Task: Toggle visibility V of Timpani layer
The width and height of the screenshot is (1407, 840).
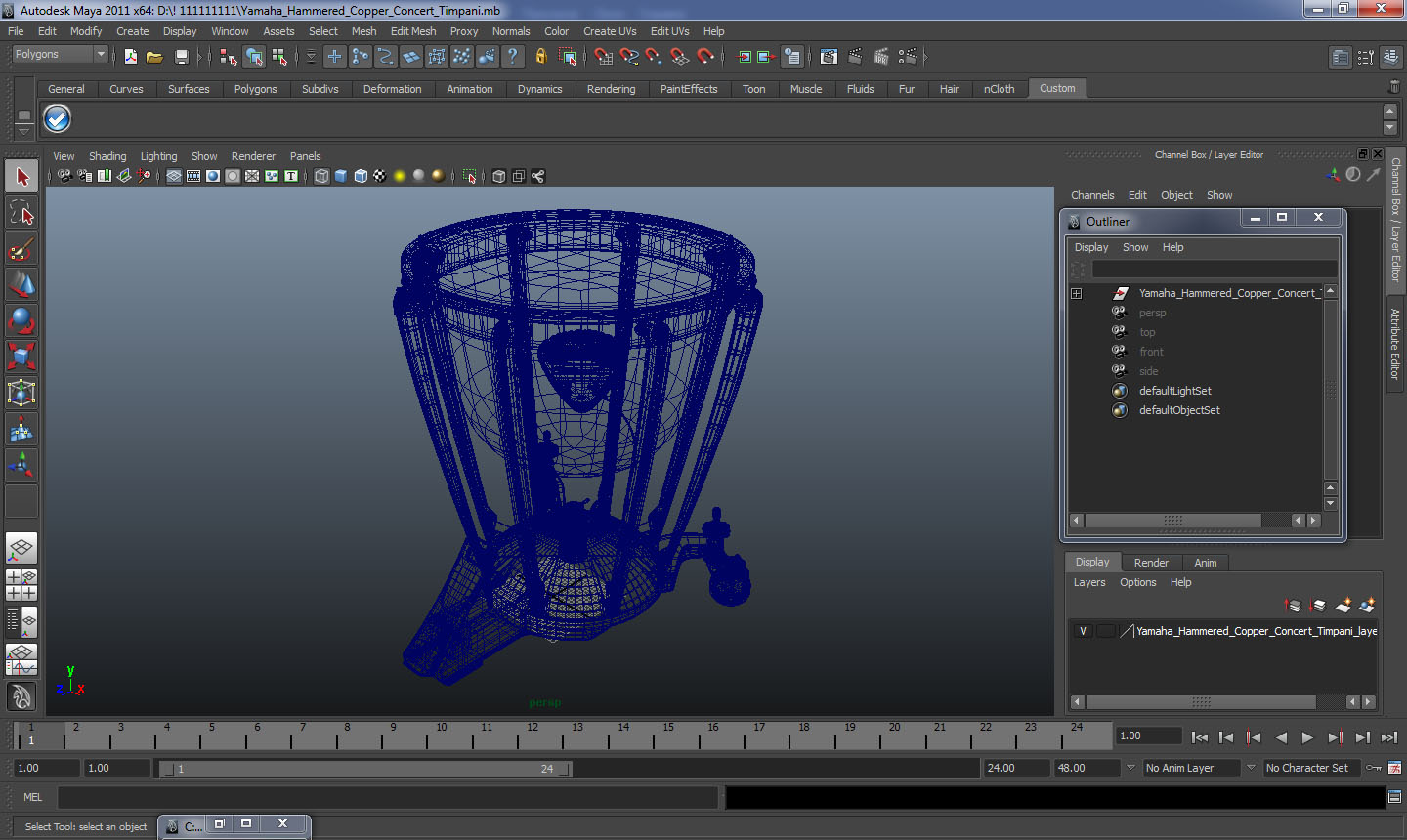Action: point(1083,631)
